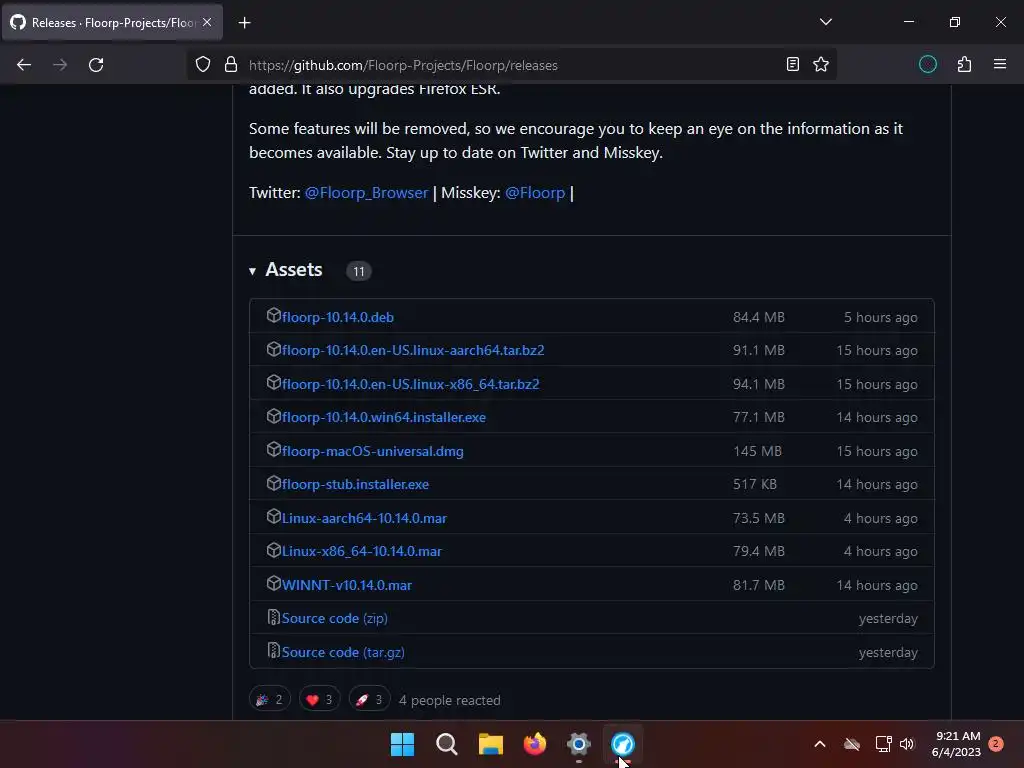Click zip file icon beside Source code (zip)
Image resolution: width=1024 pixels, height=768 pixels.
click(x=274, y=616)
